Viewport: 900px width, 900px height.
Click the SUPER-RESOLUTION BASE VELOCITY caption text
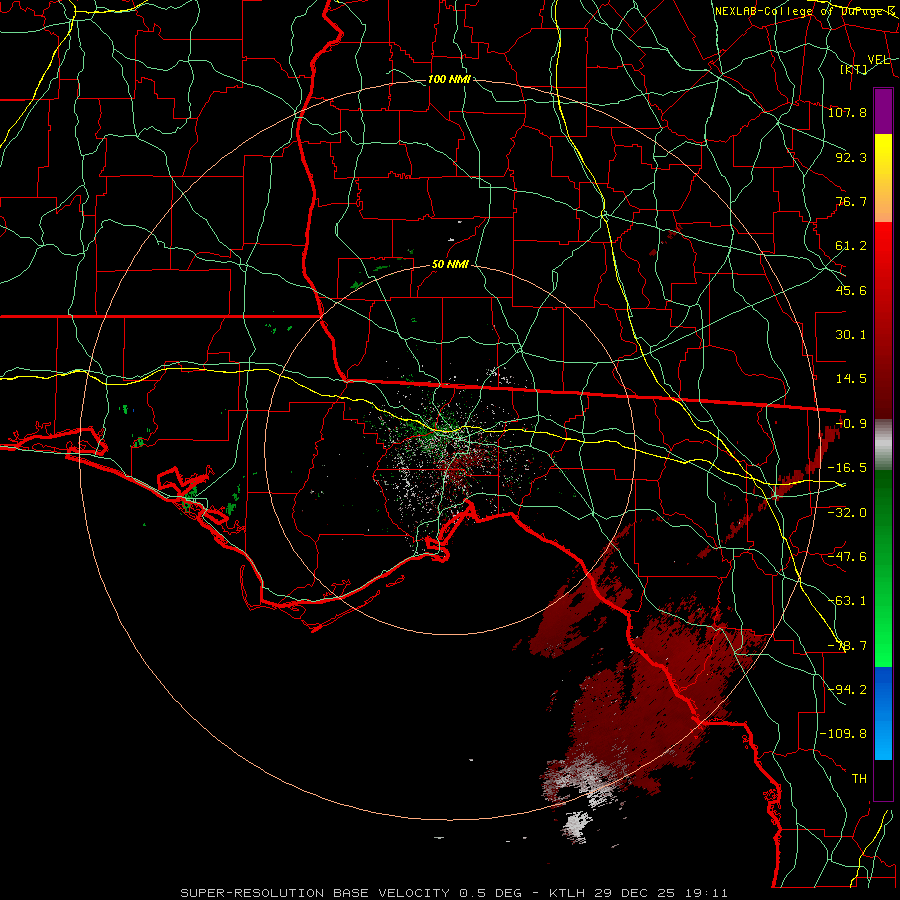pyautogui.click(x=315, y=893)
